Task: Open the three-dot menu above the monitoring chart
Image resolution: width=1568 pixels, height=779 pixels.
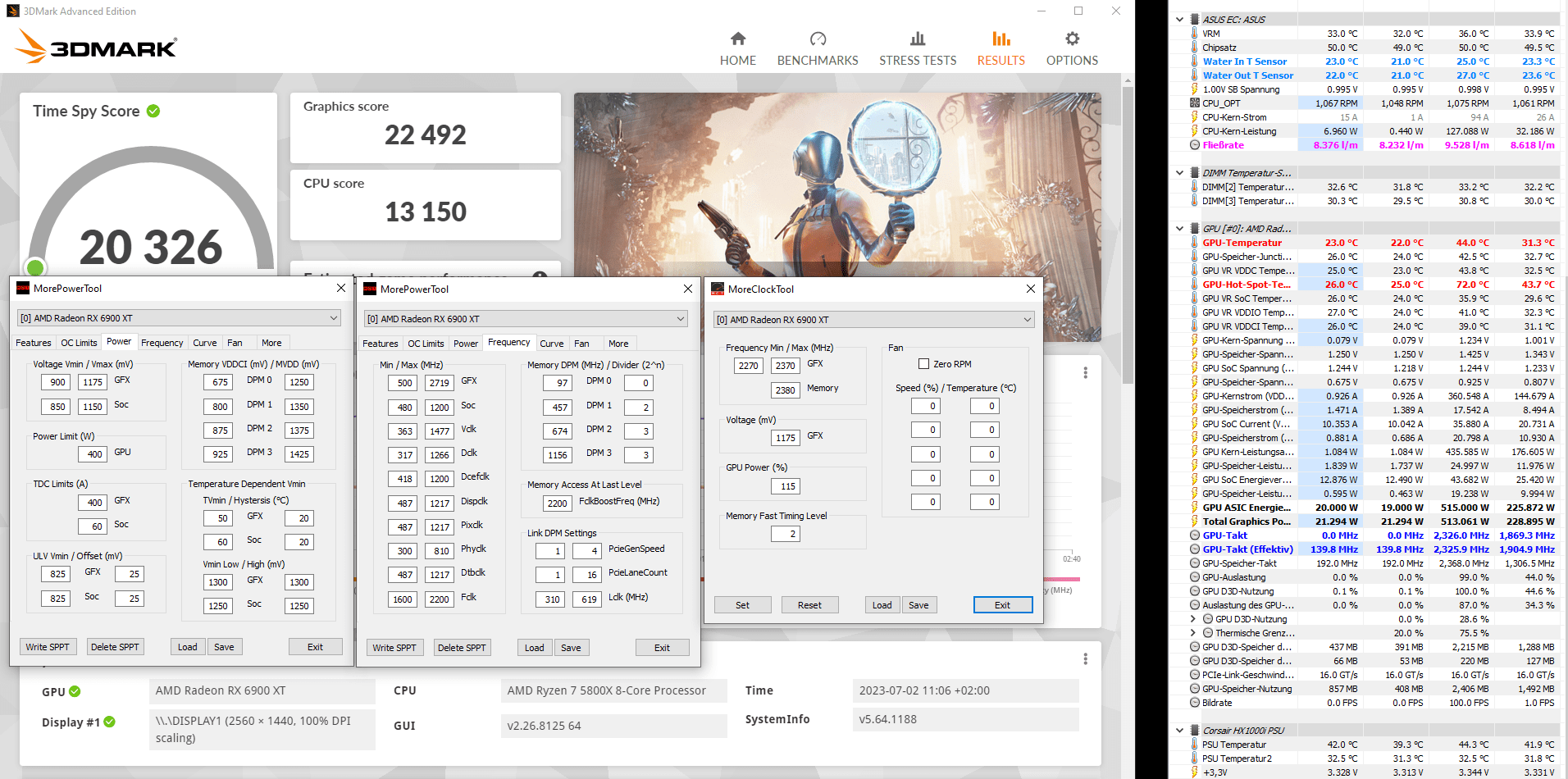Action: pyautogui.click(x=1085, y=372)
